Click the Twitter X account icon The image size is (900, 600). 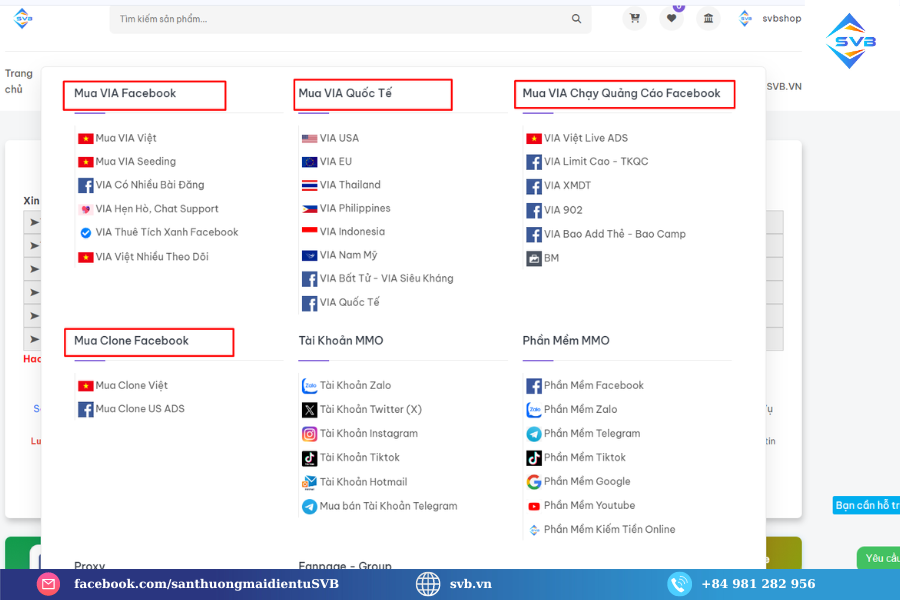coord(310,410)
